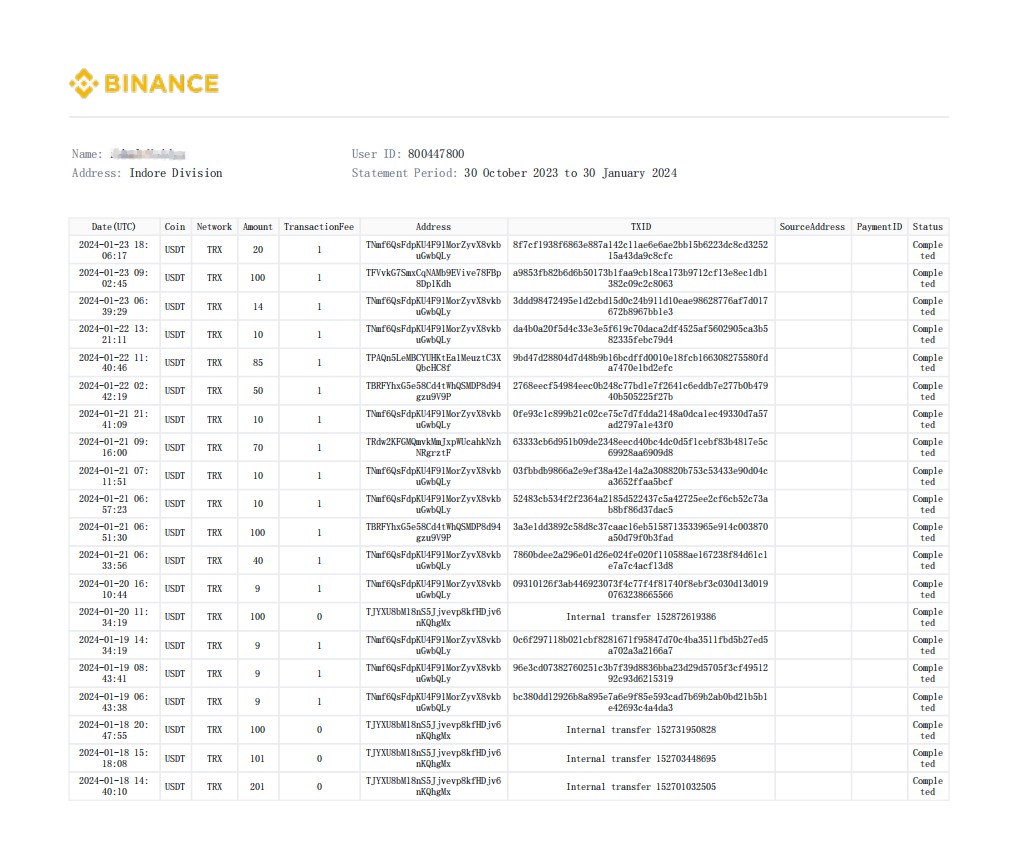Image resolution: width=1019 pixels, height=842 pixels.
Task: Click TRX network in 2024-01-21 09:16:00 row
Action: pos(214,448)
